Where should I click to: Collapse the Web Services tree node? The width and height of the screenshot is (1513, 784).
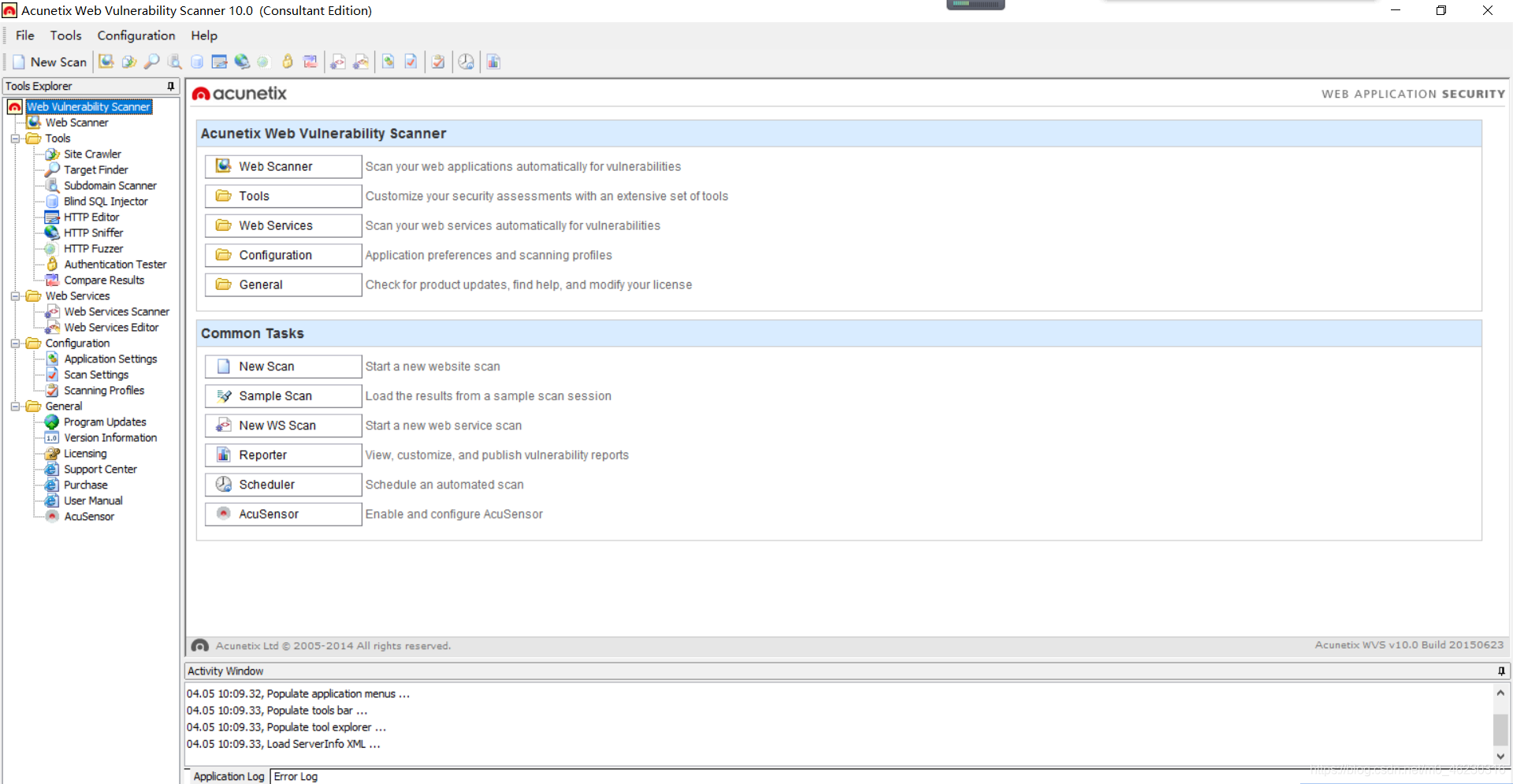(15, 296)
